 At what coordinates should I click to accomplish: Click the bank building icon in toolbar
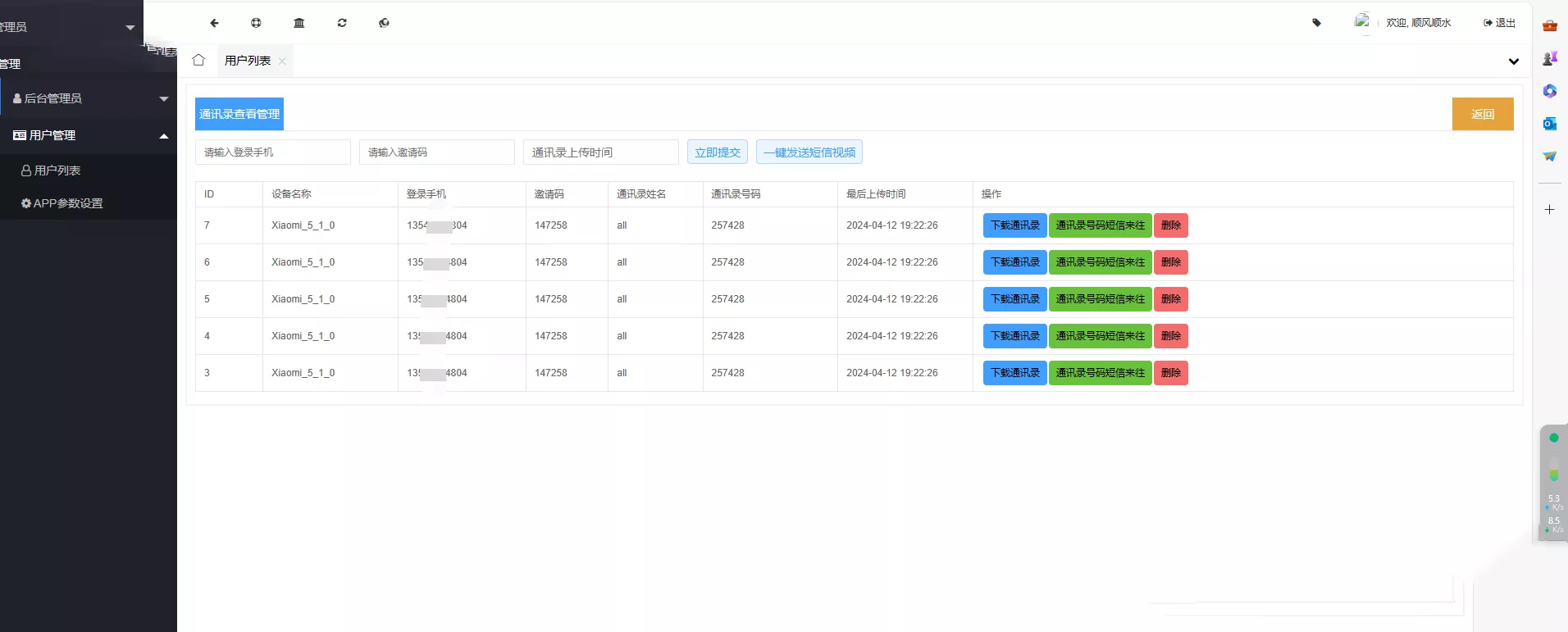click(299, 23)
